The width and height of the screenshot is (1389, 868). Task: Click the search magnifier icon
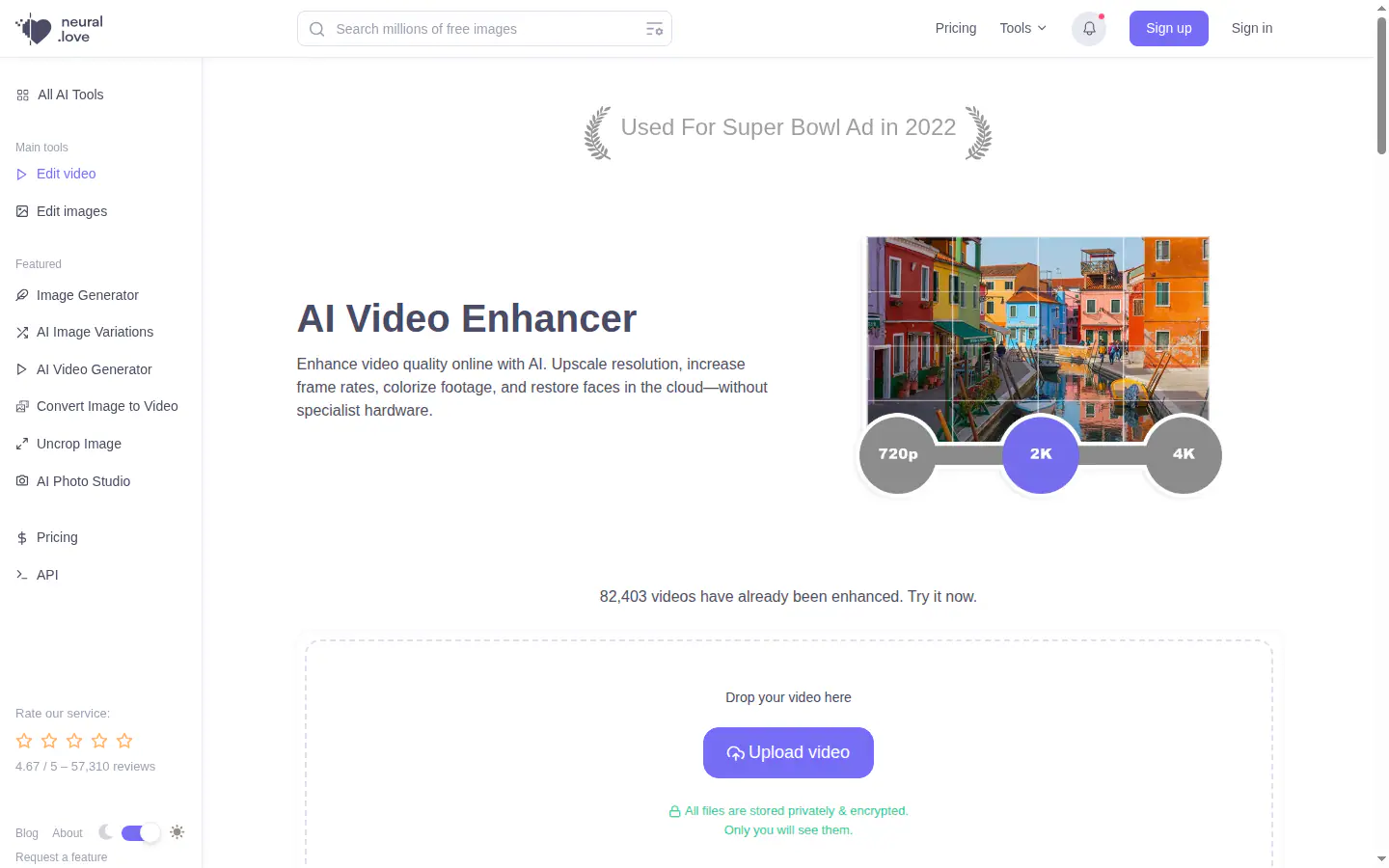316,29
